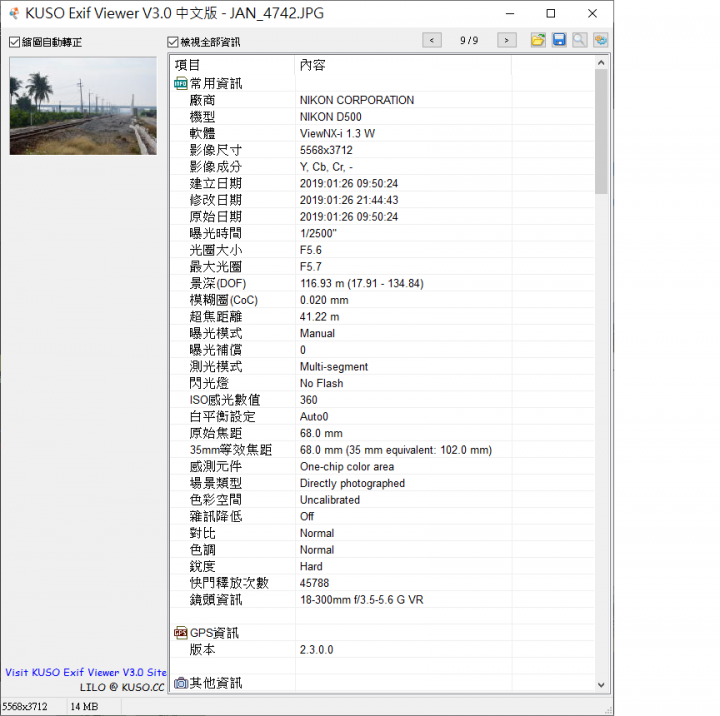
Task: Go to next image with the > button
Action: coord(506,40)
